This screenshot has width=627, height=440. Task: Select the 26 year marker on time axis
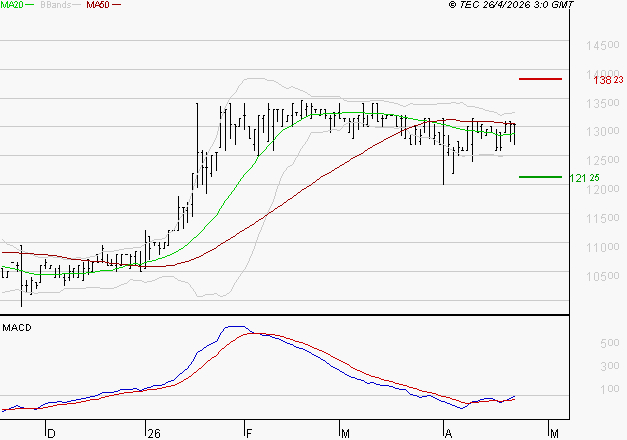(153, 432)
